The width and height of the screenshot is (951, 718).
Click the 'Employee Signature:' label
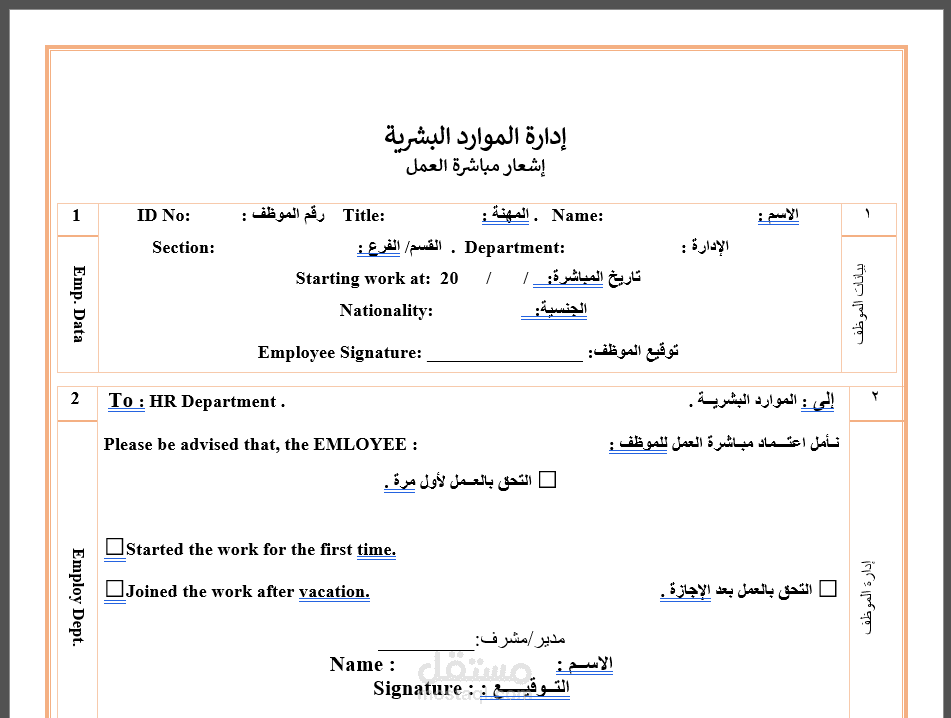(340, 352)
